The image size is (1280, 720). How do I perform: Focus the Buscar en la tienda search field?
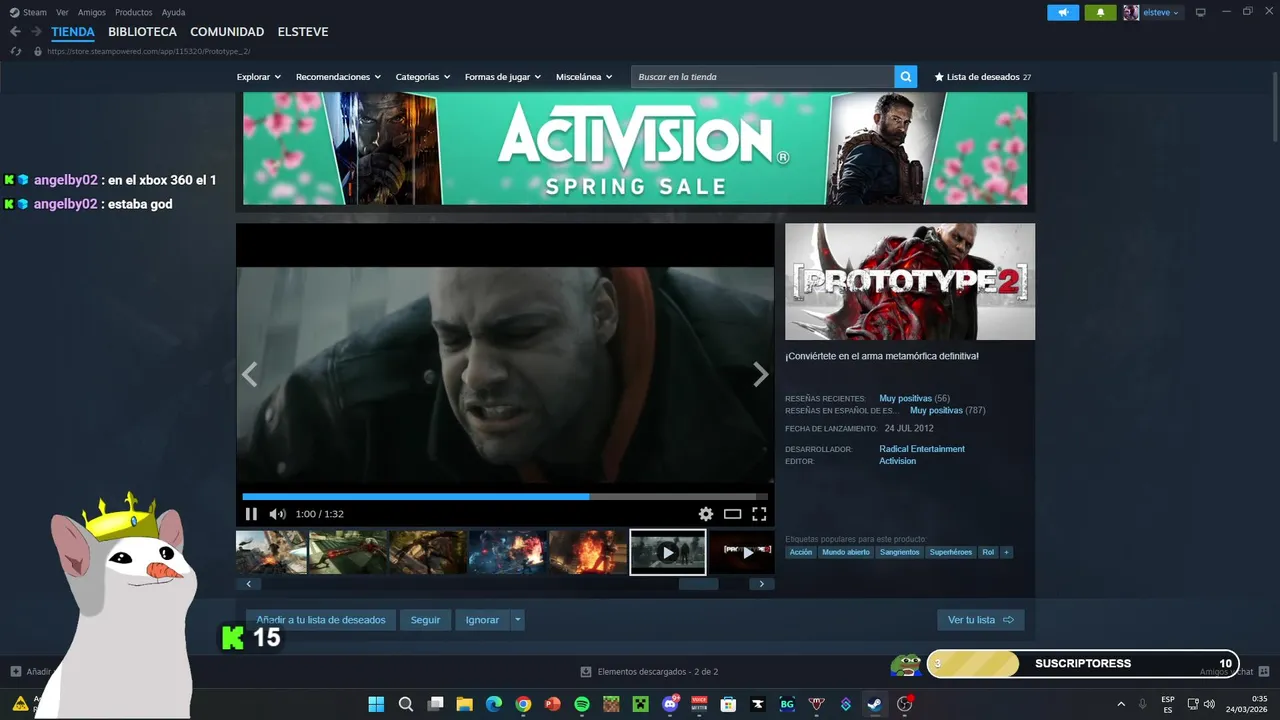point(762,77)
